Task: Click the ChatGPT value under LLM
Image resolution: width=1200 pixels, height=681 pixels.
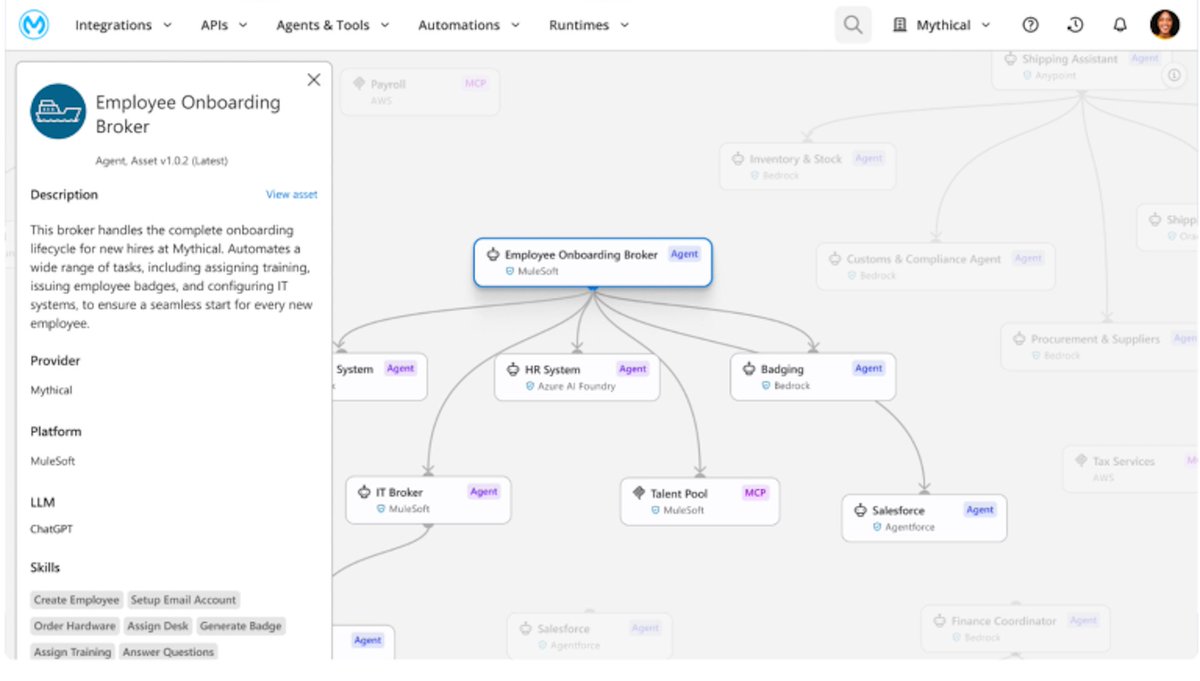Action: [51, 529]
